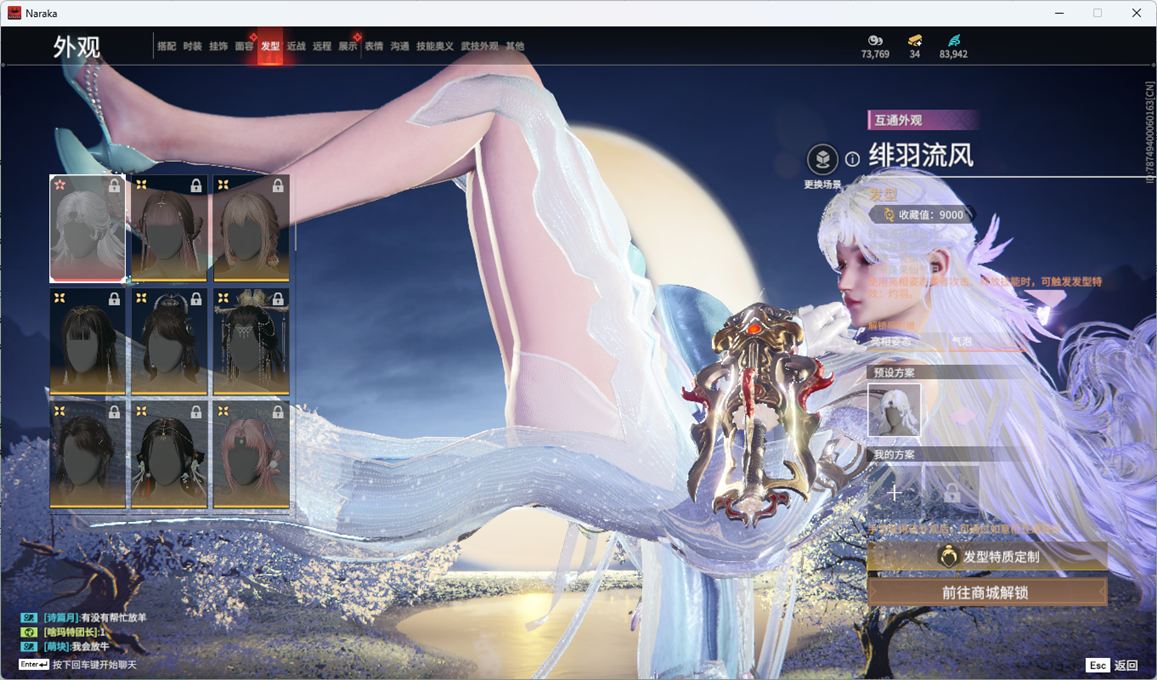Click the hairstyle name 绯羽流风

click(921, 156)
